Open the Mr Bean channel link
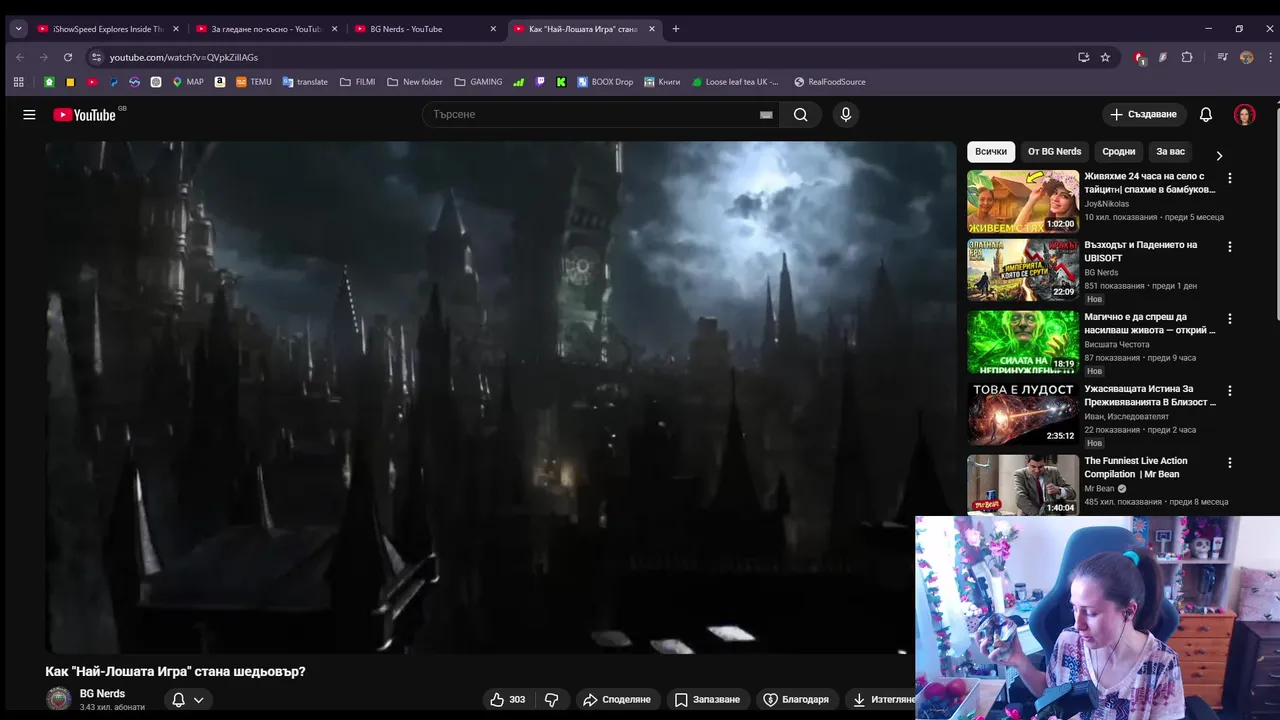The height and width of the screenshot is (720, 1280). [x=1099, y=489]
